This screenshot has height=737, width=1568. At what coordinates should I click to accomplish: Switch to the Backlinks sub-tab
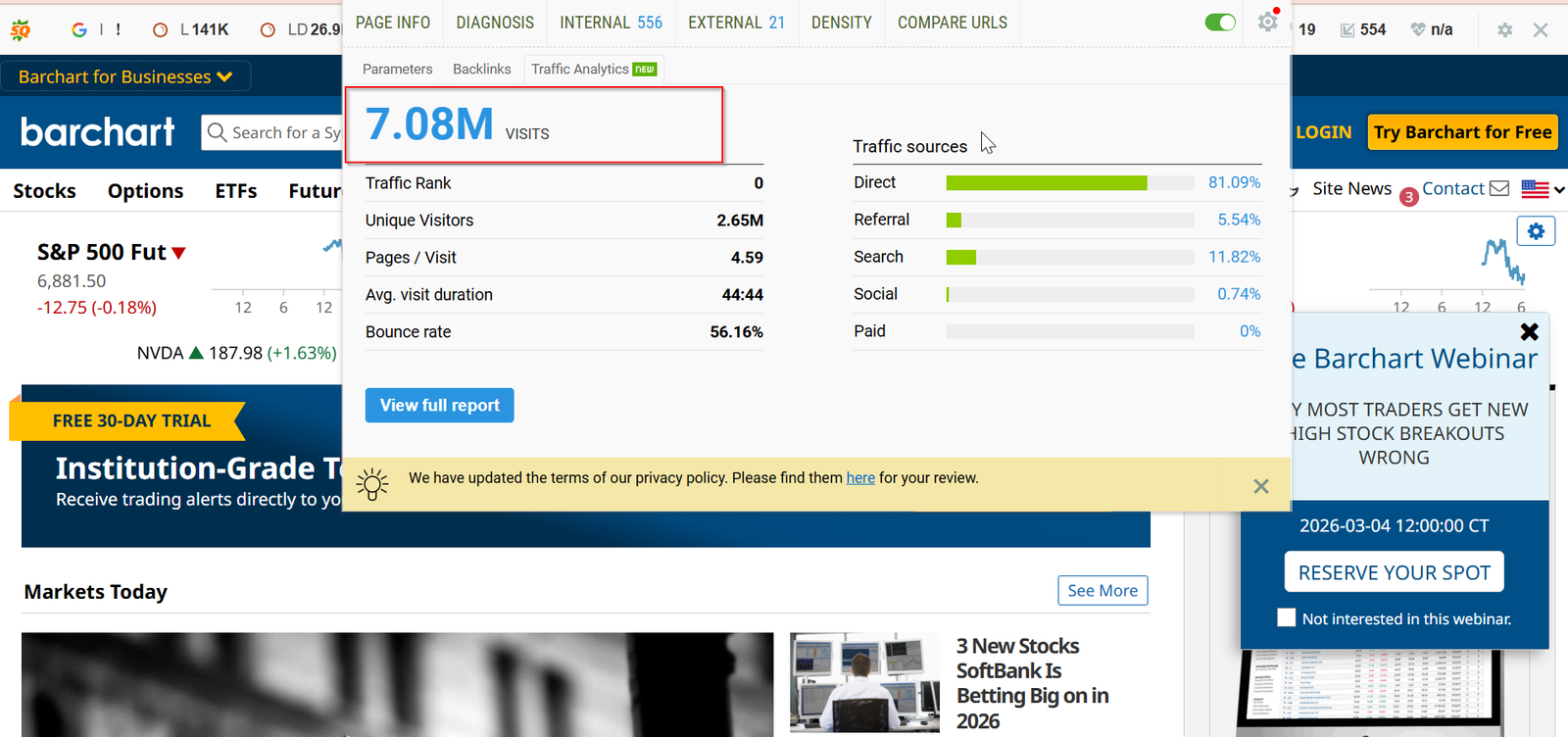(x=481, y=69)
